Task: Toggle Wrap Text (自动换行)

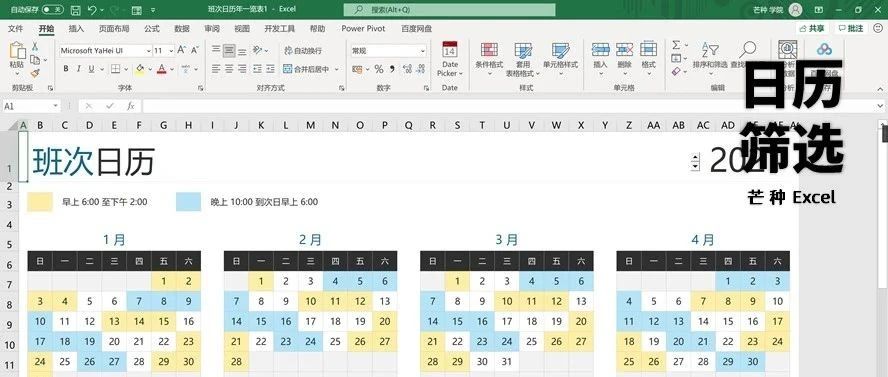Action: pos(303,50)
